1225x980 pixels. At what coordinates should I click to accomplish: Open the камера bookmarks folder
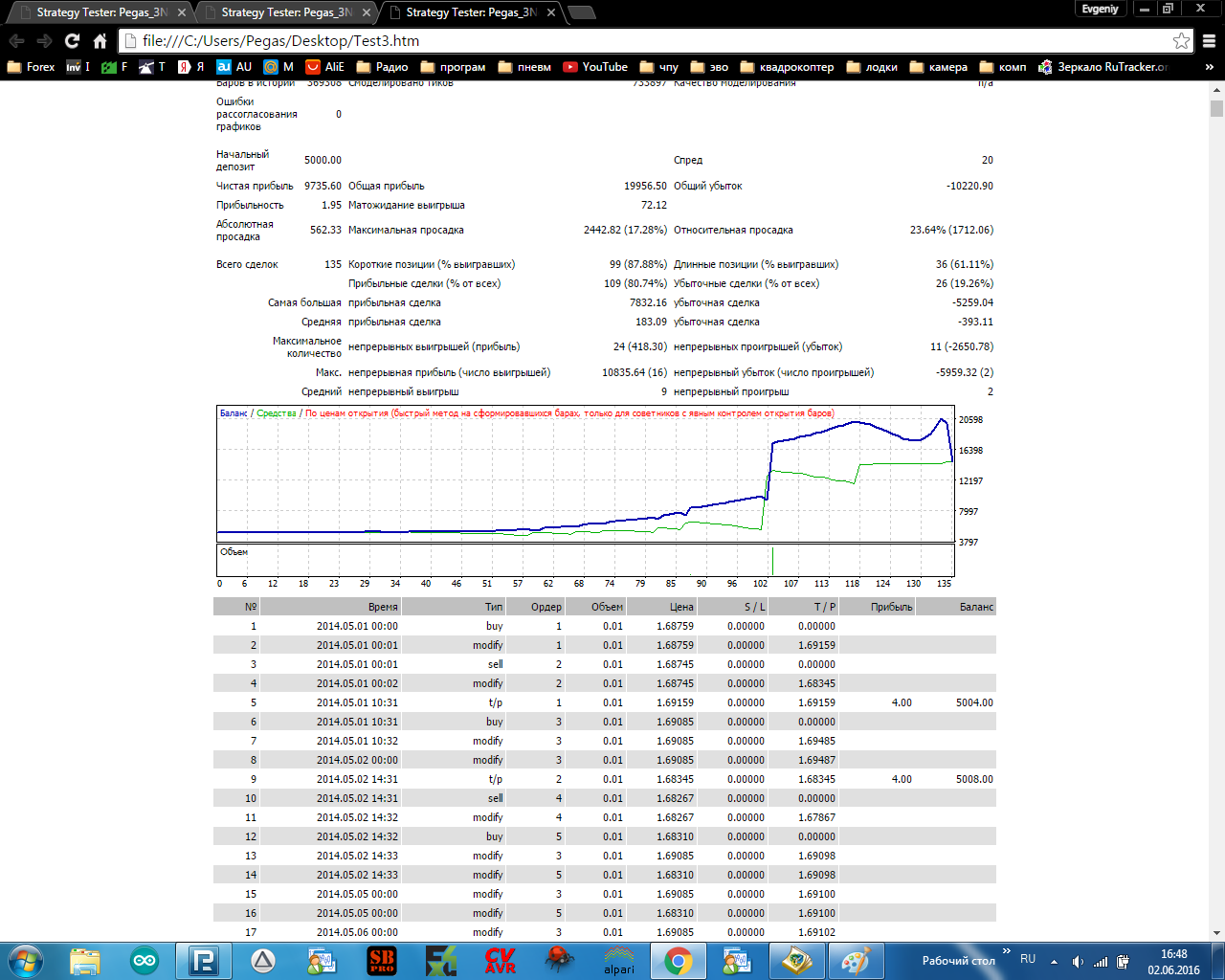point(938,67)
